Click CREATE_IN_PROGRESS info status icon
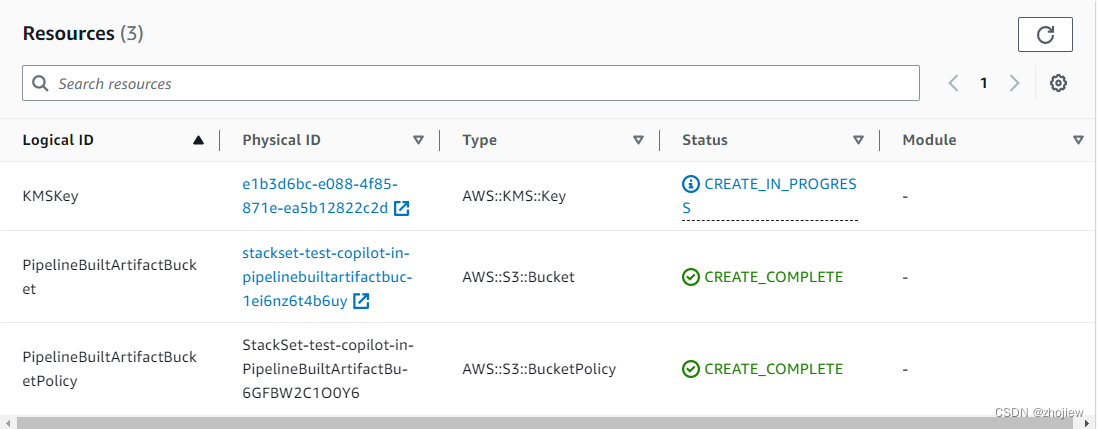 pos(690,184)
